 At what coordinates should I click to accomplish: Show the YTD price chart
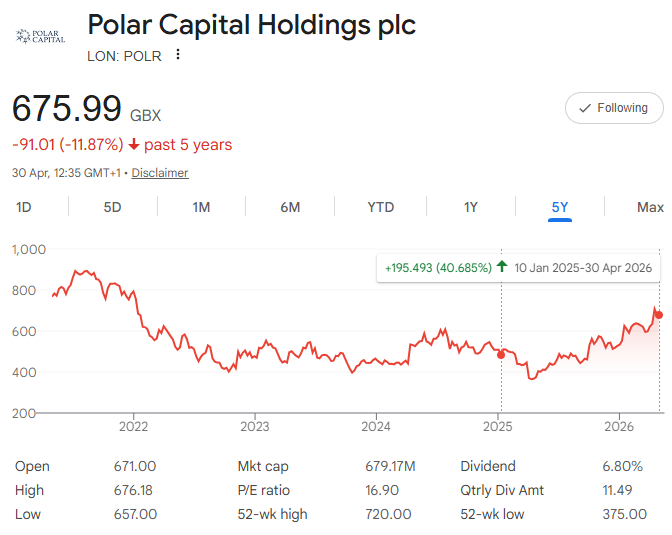click(x=380, y=207)
